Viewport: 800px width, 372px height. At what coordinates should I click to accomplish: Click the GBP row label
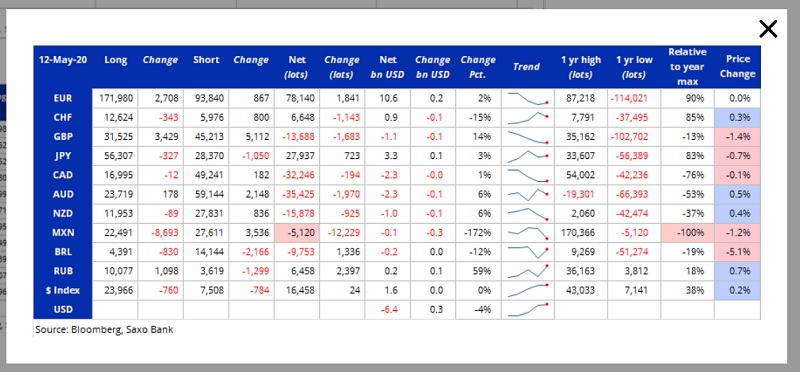63,137
